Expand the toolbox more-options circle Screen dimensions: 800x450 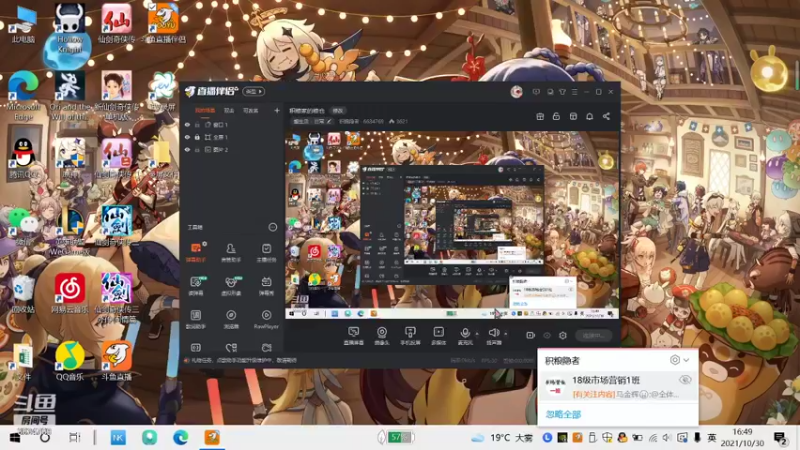point(272,227)
